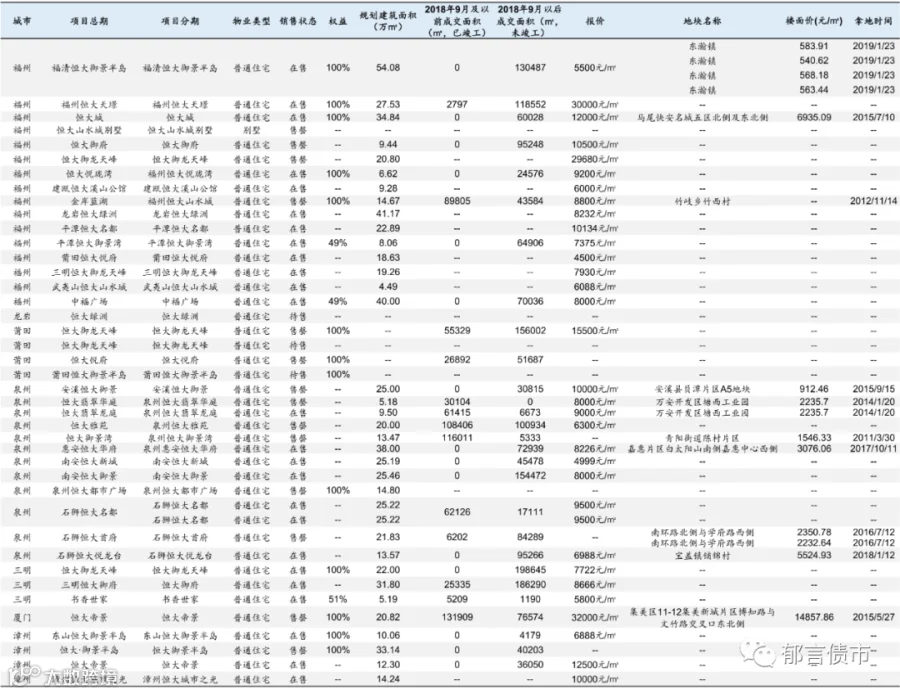
Task: Select the 2015/9/15 land date cell
Action: (x=873, y=389)
